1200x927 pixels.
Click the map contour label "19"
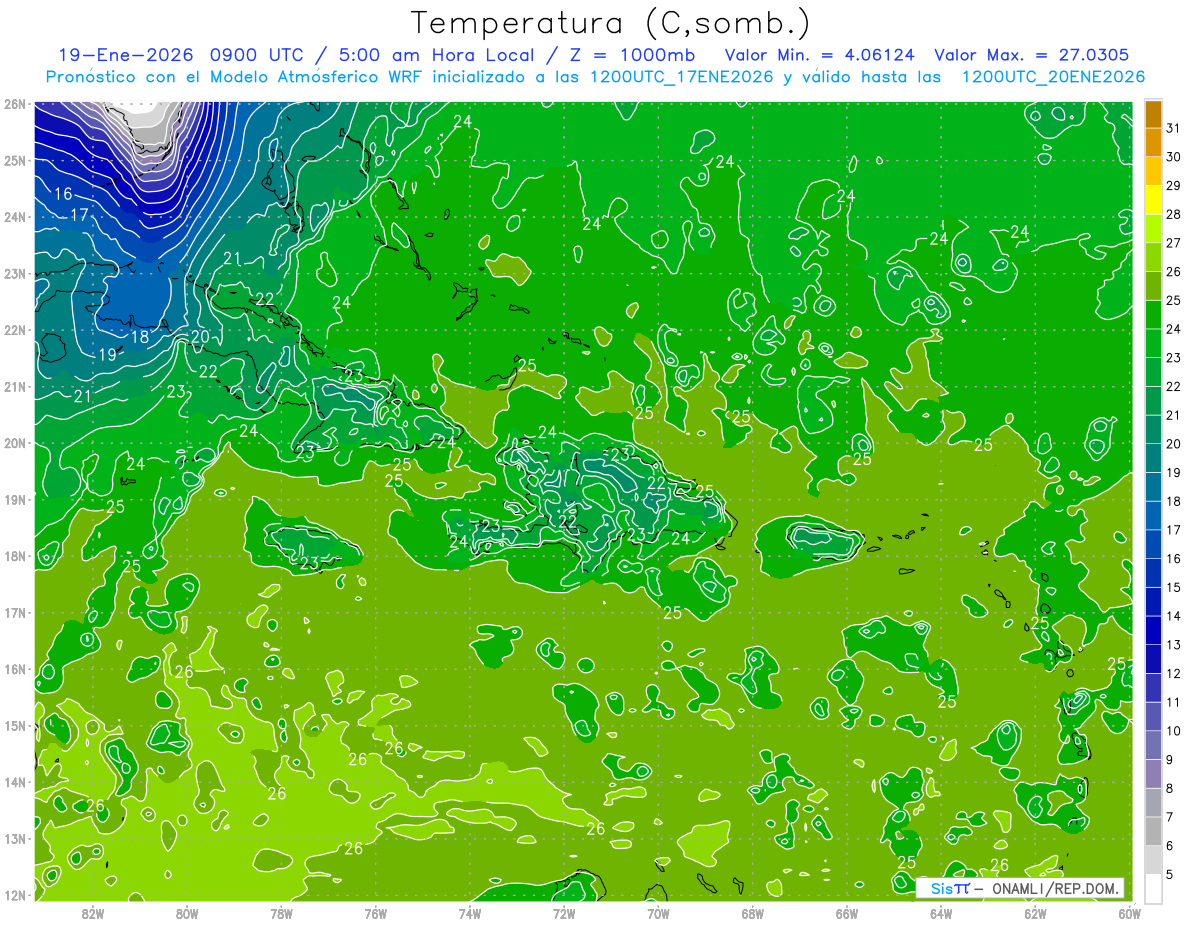(x=108, y=355)
